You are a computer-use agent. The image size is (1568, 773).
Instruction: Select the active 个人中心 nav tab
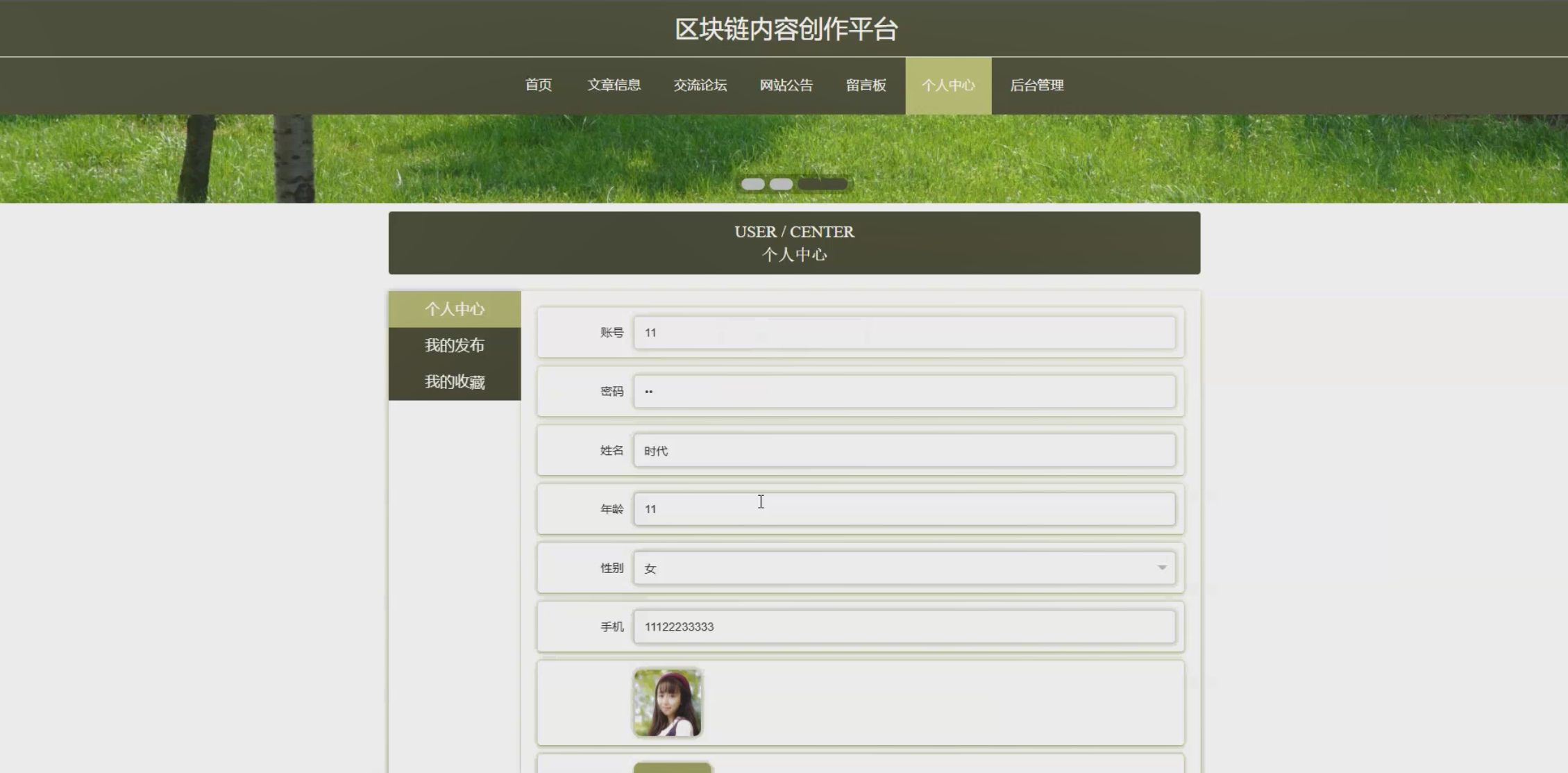(948, 85)
